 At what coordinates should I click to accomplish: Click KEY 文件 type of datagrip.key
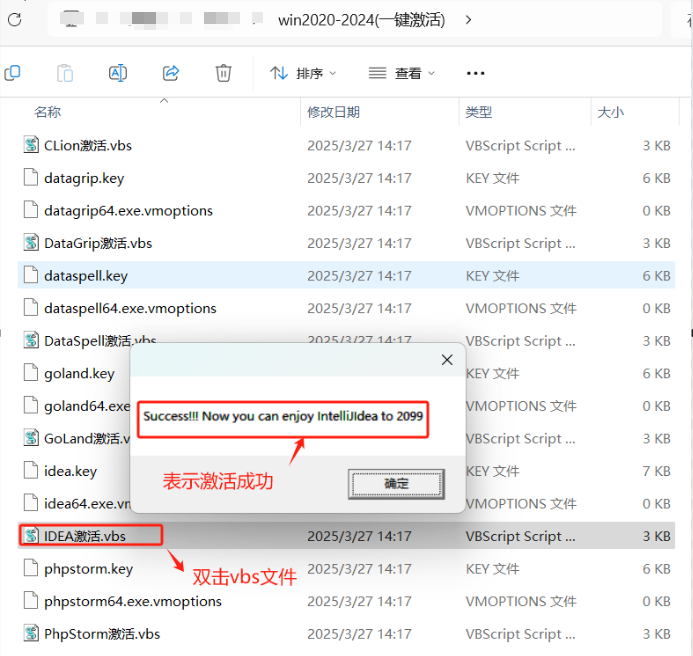click(x=492, y=178)
